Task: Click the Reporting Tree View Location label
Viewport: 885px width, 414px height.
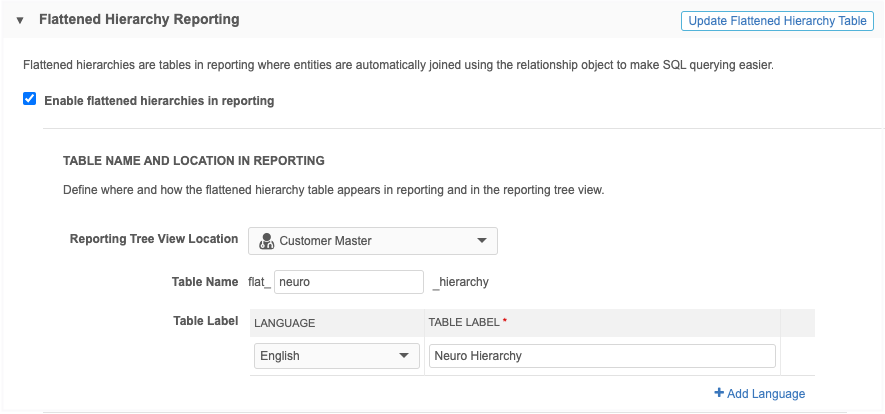Action: (154, 239)
